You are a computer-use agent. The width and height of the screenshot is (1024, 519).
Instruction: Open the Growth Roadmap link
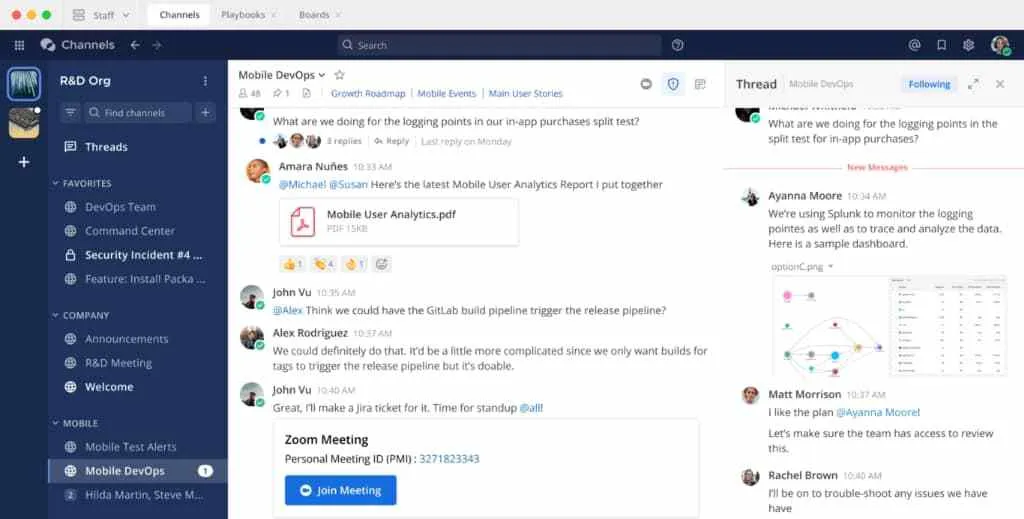[368, 93]
